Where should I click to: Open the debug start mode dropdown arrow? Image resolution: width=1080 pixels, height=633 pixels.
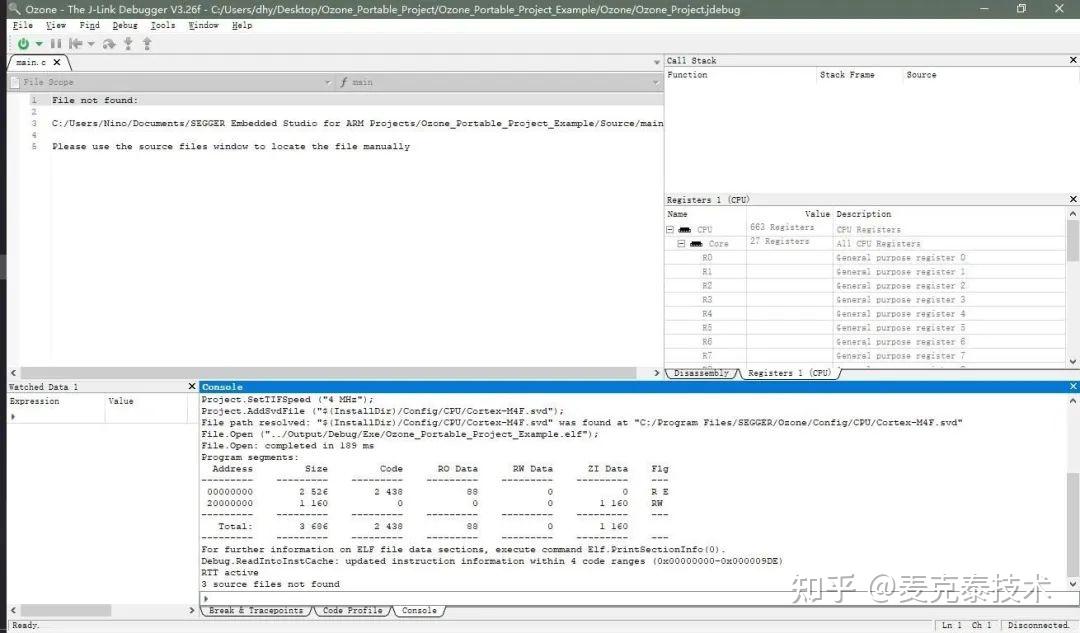(39, 43)
